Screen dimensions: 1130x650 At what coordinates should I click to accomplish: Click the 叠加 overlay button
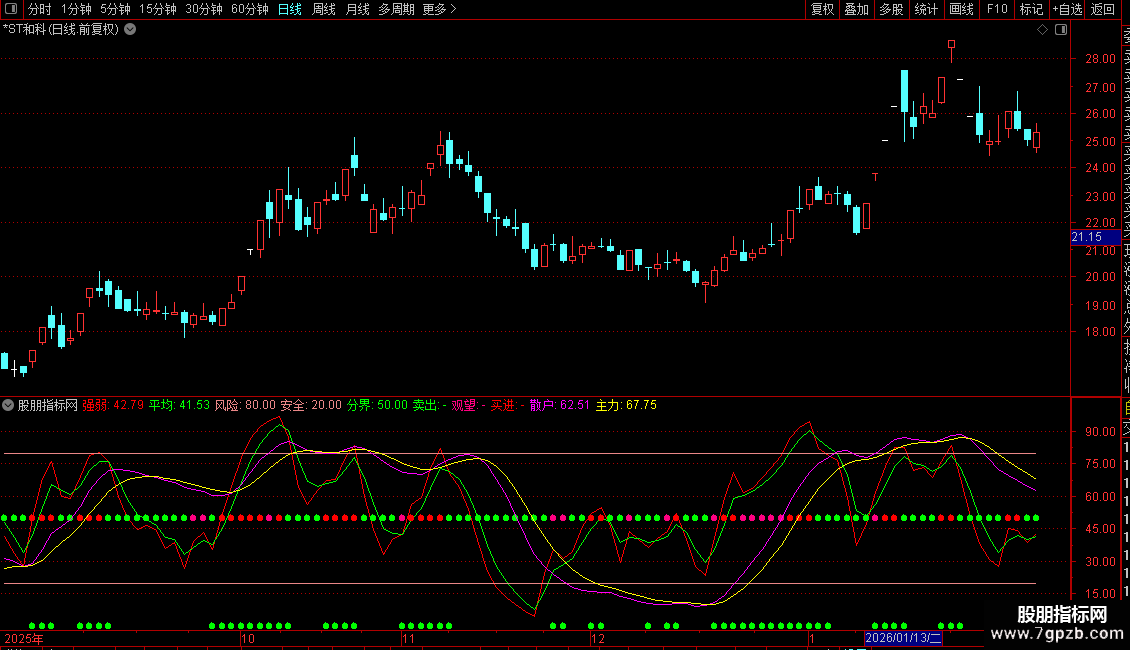coord(856,10)
